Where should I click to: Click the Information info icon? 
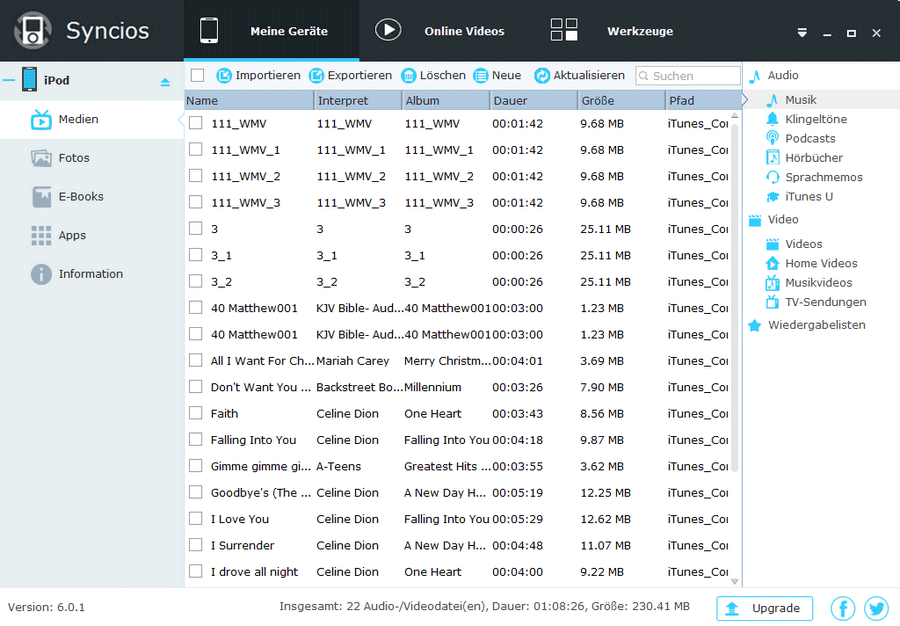[x=41, y=274]
